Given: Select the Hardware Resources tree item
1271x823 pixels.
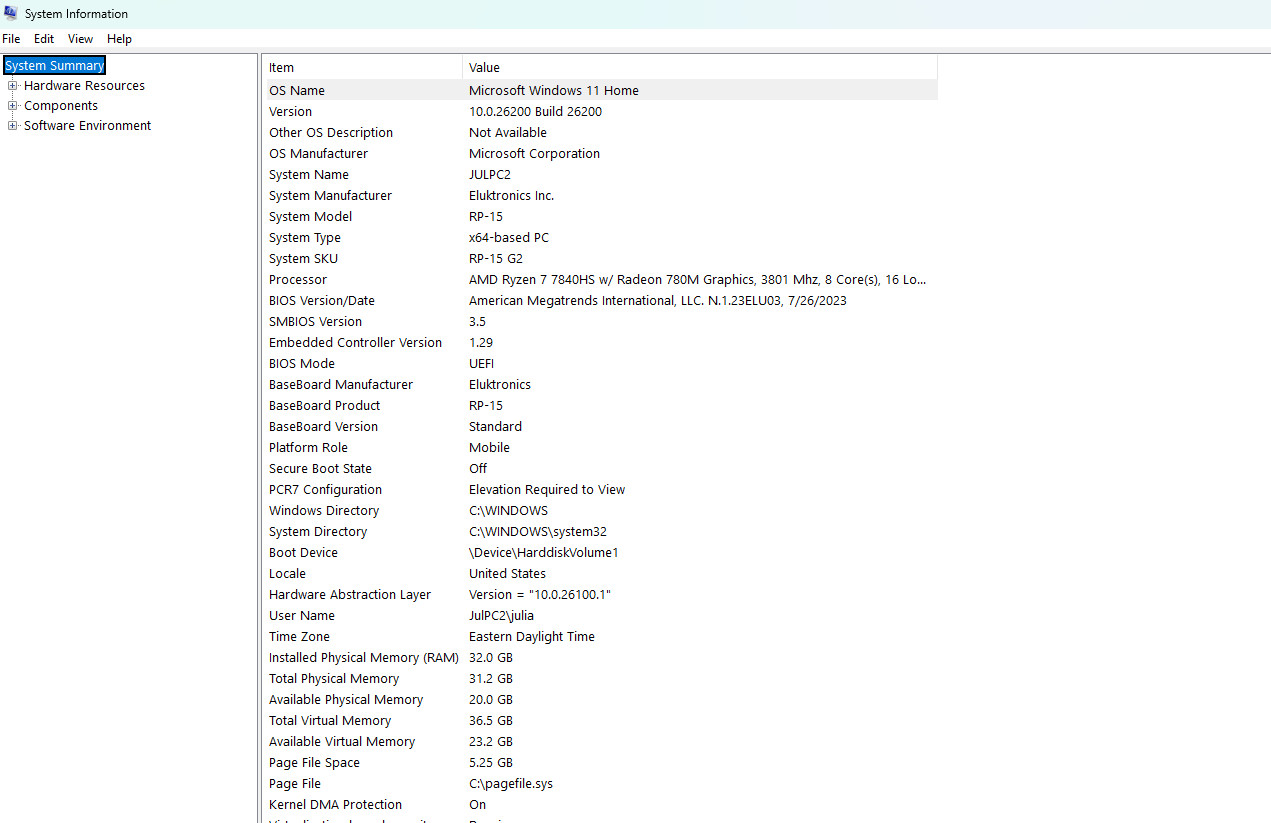Looking at the screenshot, I should [x=84, y=86].
